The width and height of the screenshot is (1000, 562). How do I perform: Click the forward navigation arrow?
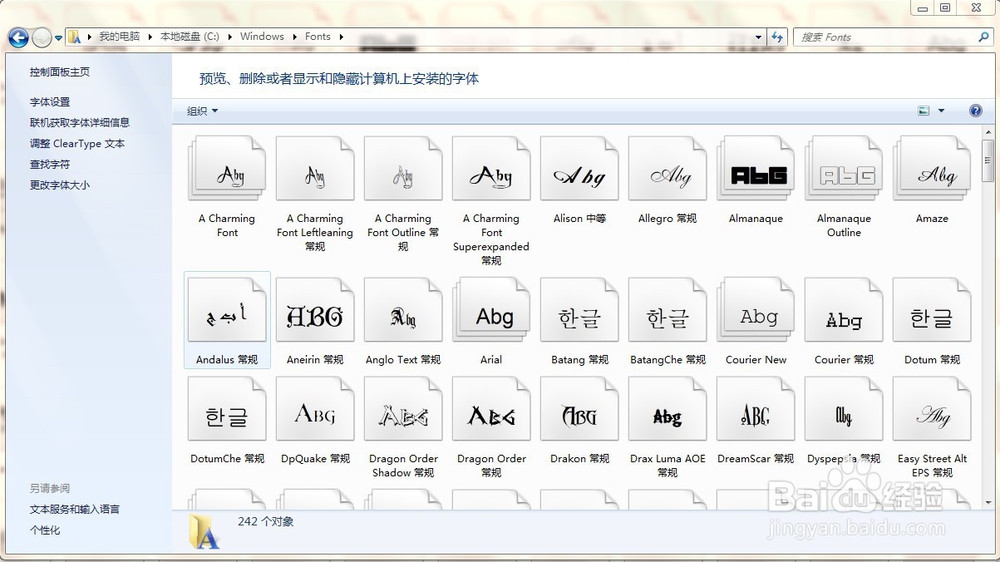[x=41, y=38]
